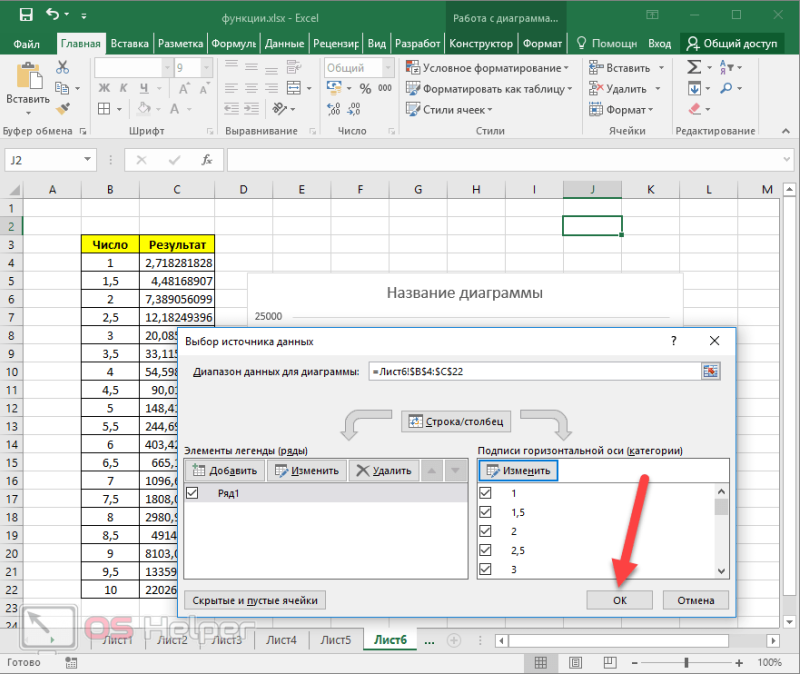Open the font name dropdown

[167, 67]
